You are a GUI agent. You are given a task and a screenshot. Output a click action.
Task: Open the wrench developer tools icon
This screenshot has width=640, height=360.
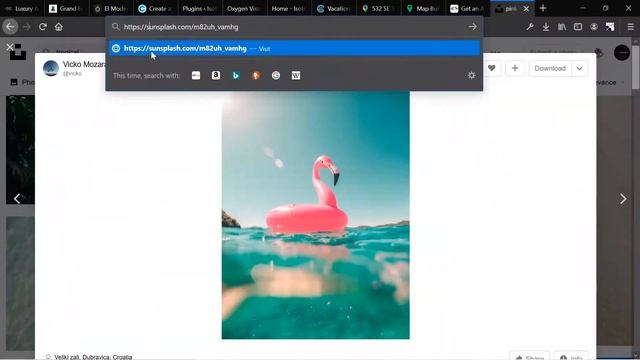(x=530, y=27)
